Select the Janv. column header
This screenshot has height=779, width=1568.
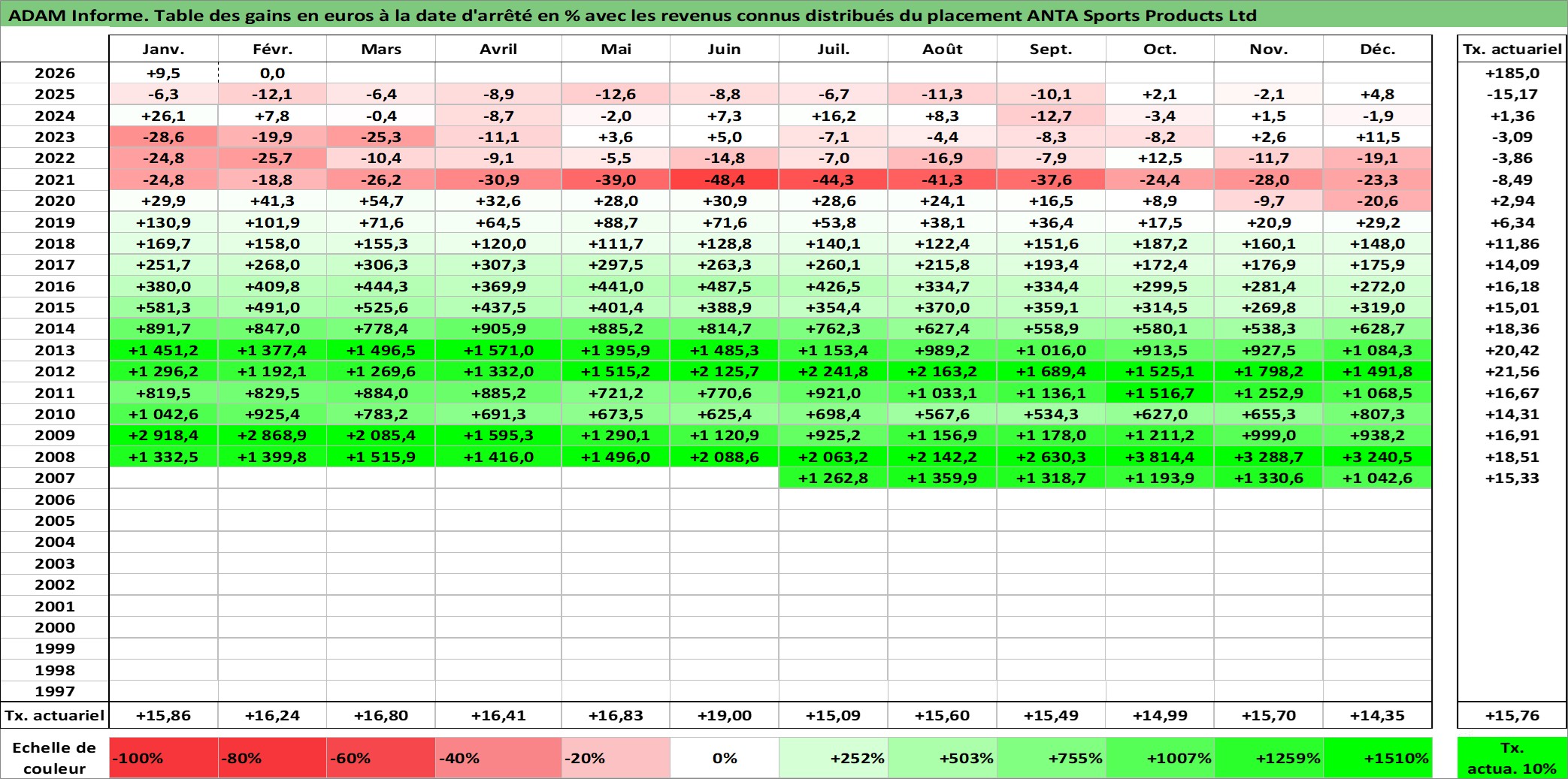click(x=164, y=49)
